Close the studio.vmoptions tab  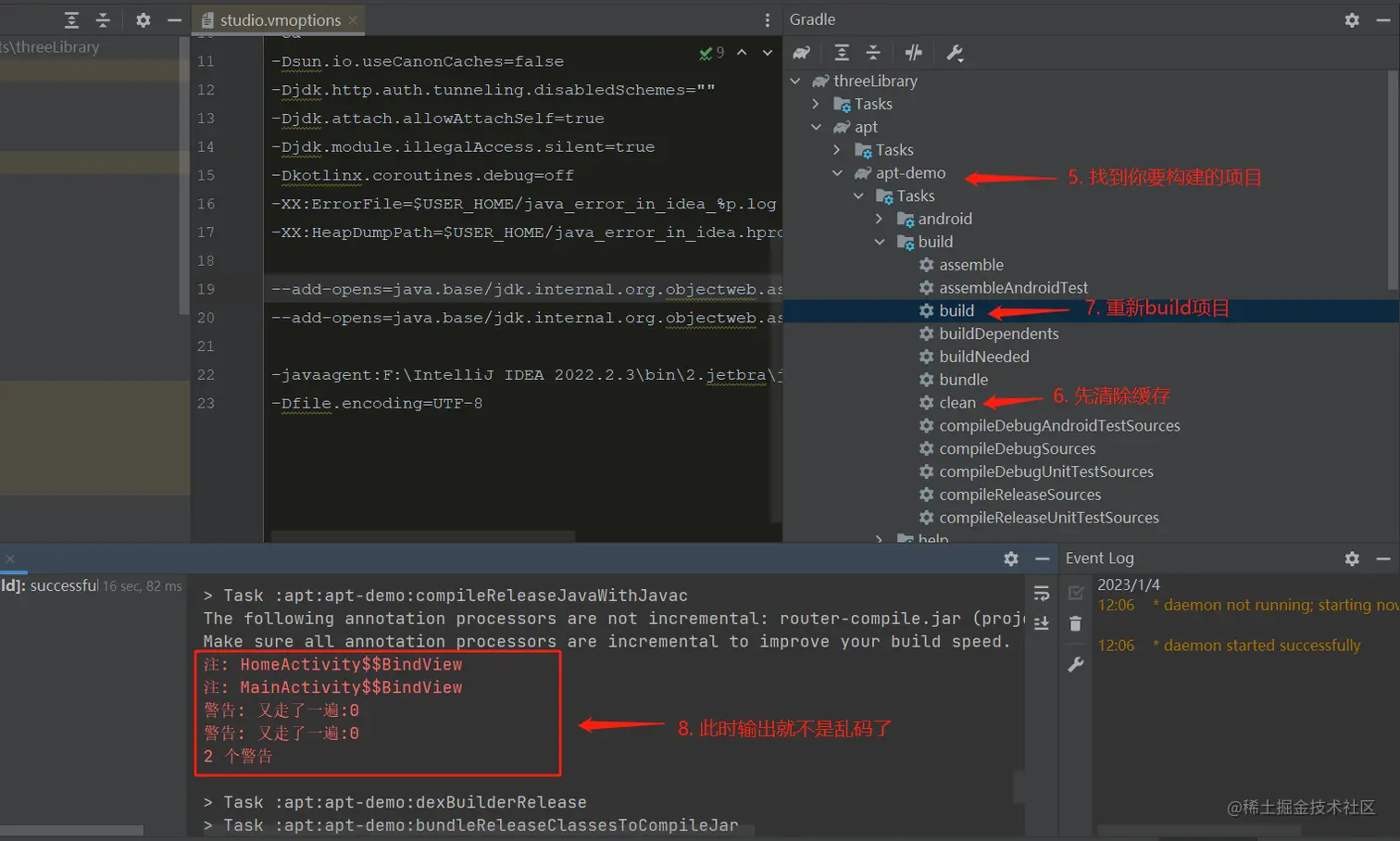[x=353, y=19]
